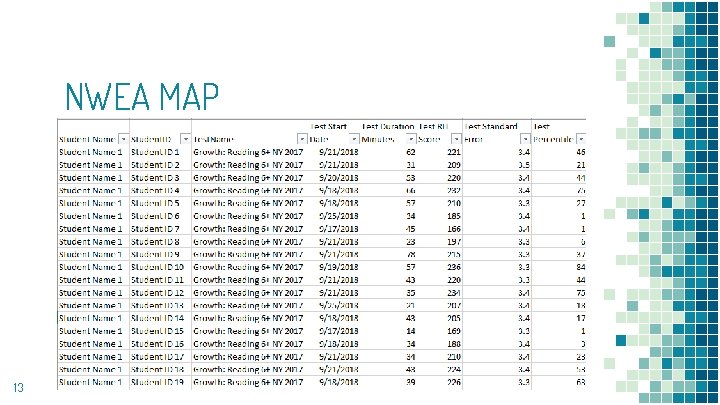Click percentile 17 in Student ID 14 row
Screen dimensions: 720x405
point(581,318)
